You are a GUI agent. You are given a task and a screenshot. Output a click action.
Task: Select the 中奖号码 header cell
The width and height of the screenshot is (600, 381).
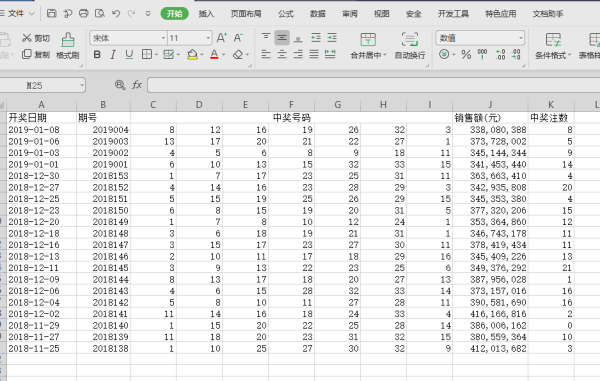pyautogui.click(x=291, y=117)
